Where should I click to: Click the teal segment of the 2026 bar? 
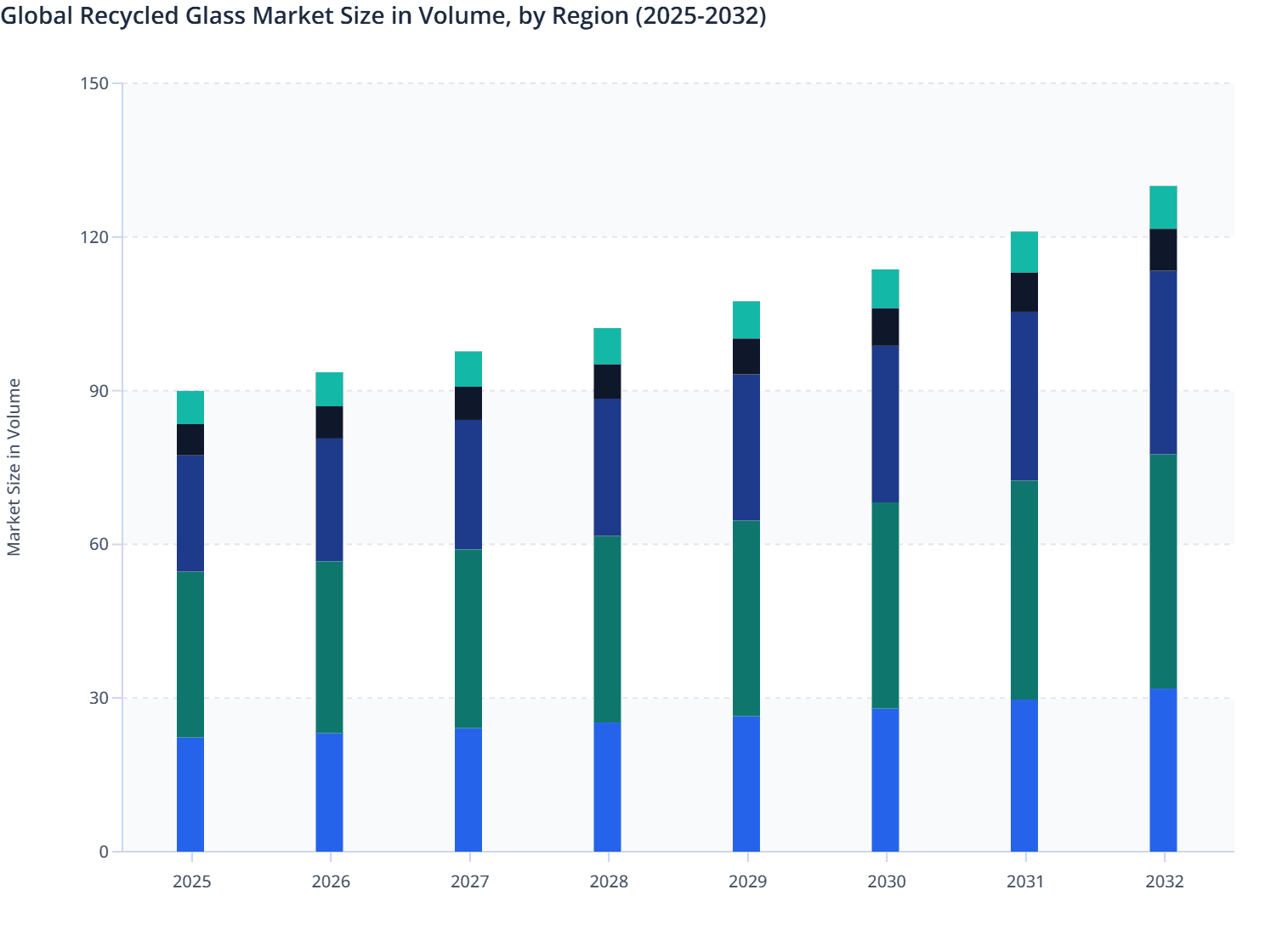332,388
